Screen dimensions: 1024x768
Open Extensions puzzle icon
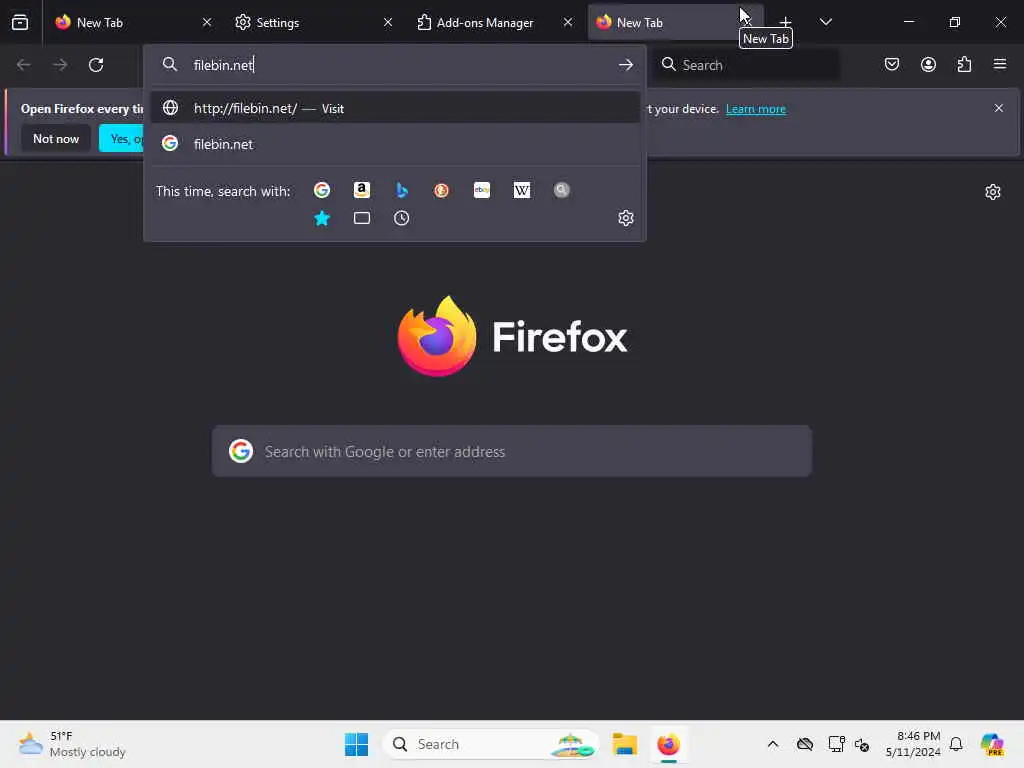pos(964,65)
